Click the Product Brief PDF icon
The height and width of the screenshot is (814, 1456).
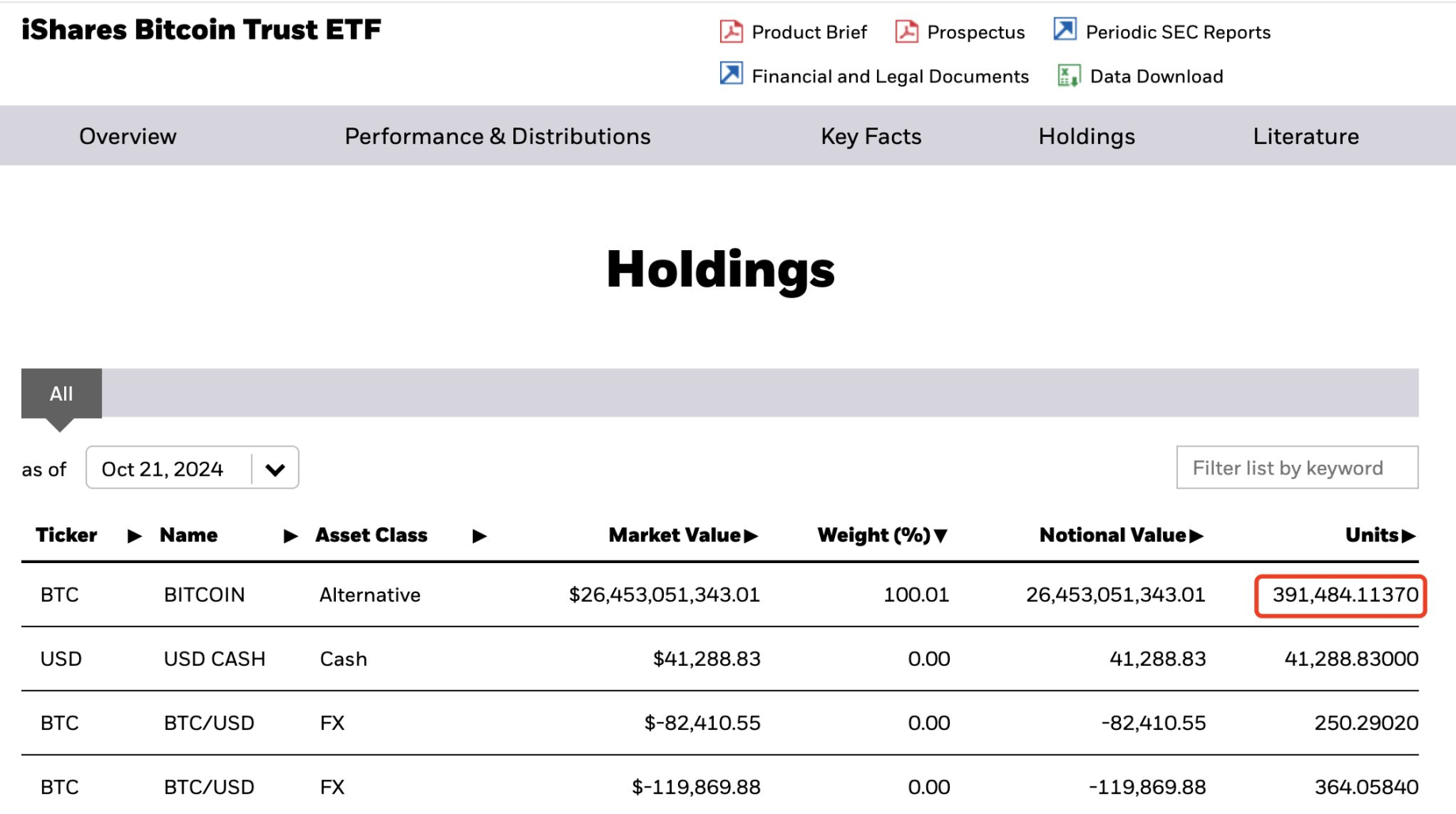pyautogui.click(x=731, y=32)
